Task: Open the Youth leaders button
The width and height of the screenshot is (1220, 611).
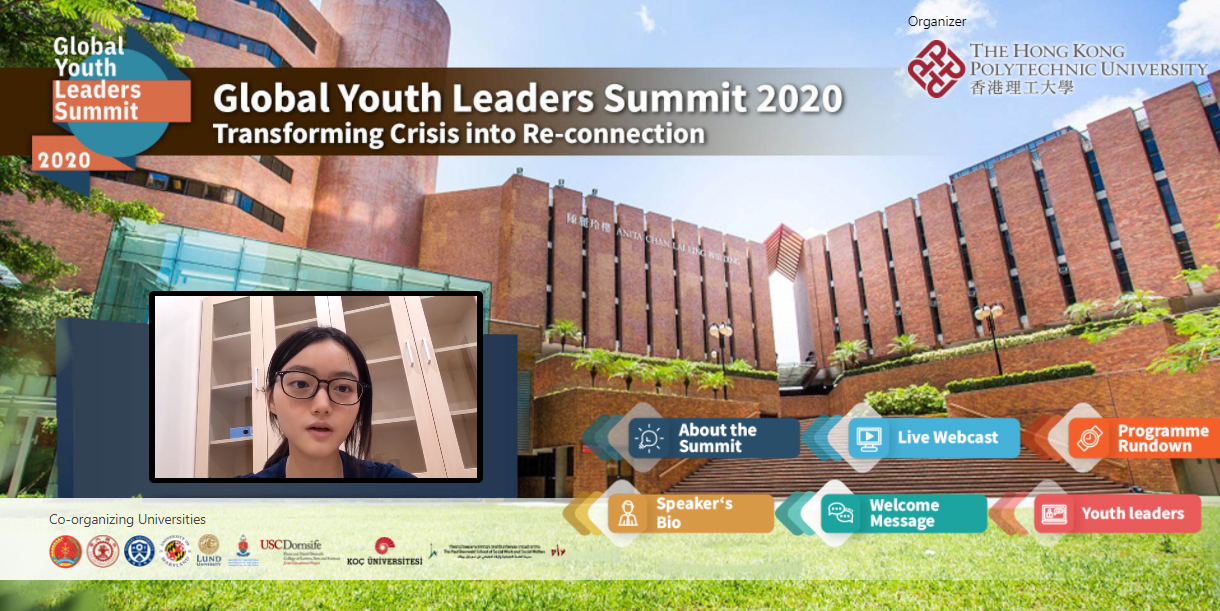Action: point(1117,513)
